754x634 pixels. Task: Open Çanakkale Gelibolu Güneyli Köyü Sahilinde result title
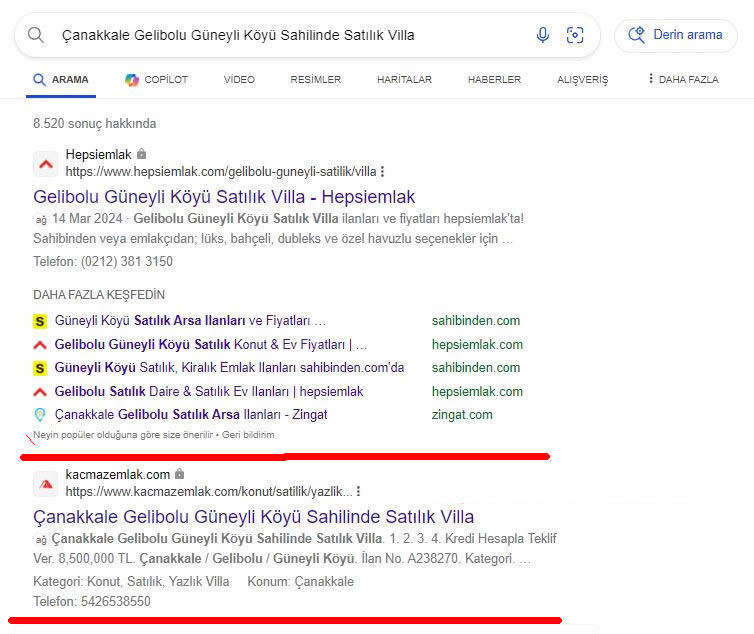253,517
